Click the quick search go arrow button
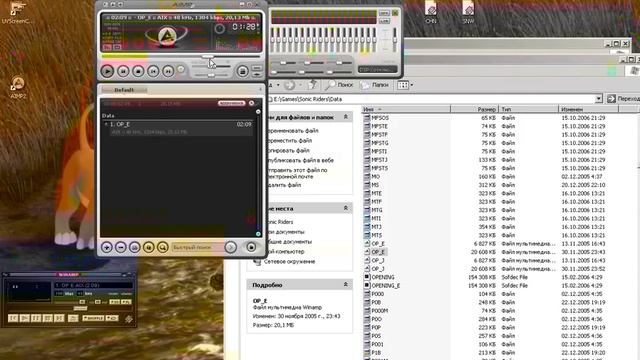 coord(231,247)
